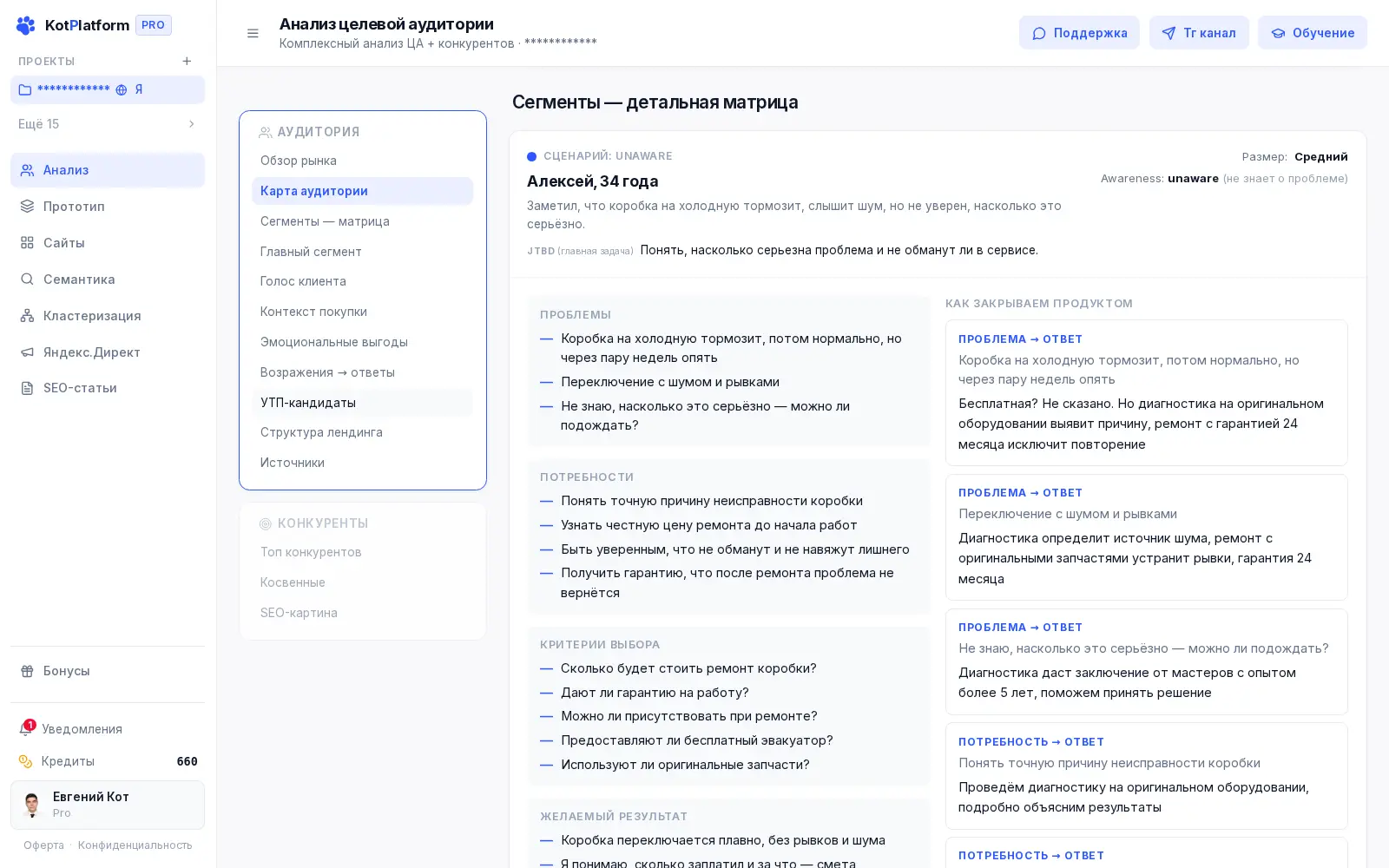Go to Семантика in sidebar

pos(108,279)
